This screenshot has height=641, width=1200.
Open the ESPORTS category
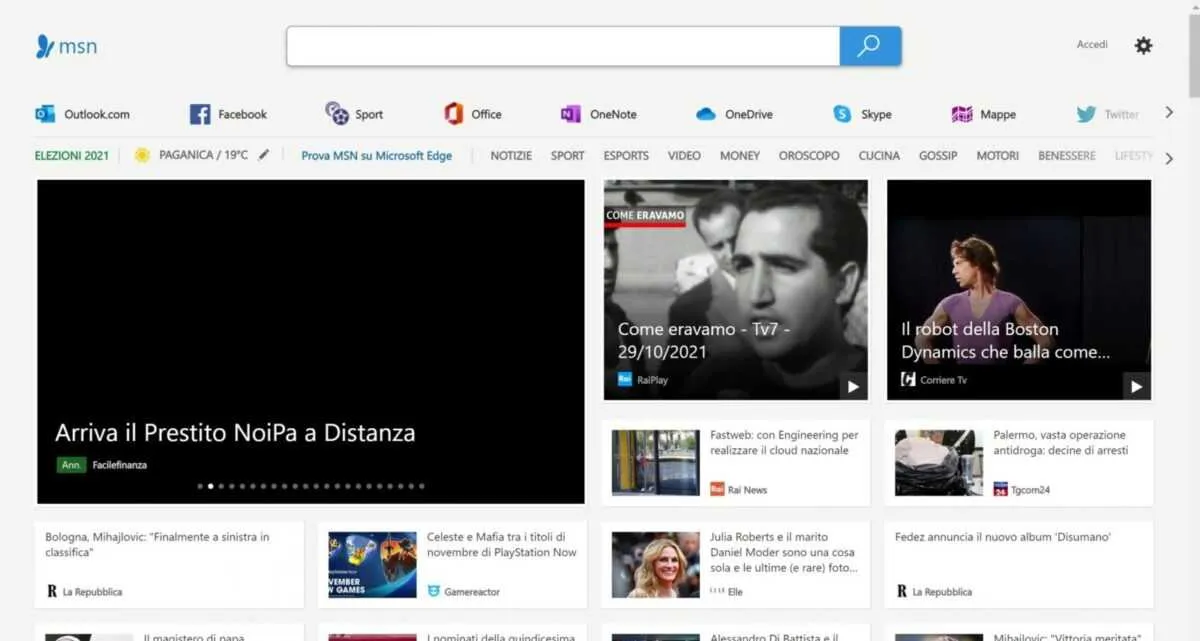[626, 156]
